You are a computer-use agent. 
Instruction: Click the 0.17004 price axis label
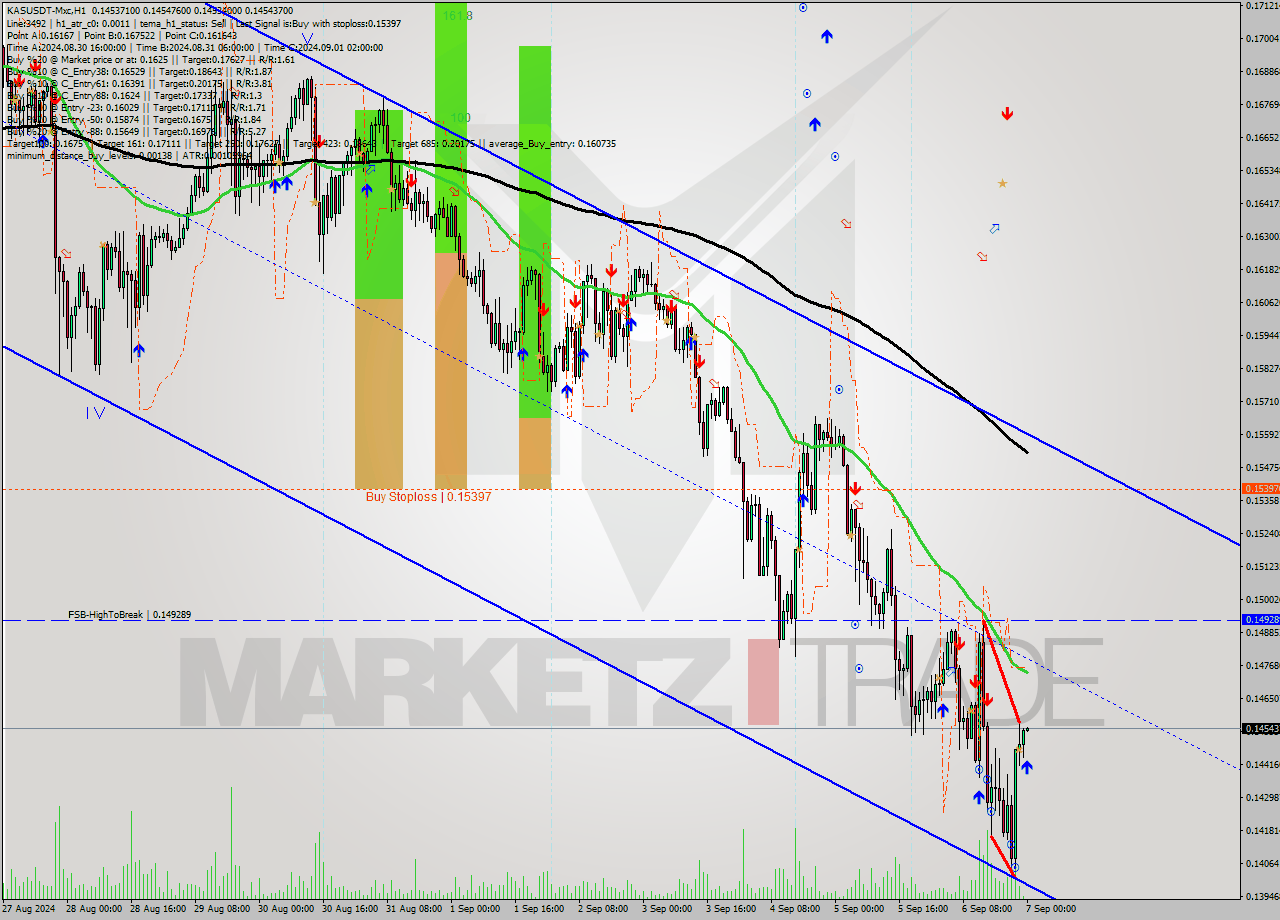tap(1261, 39)
